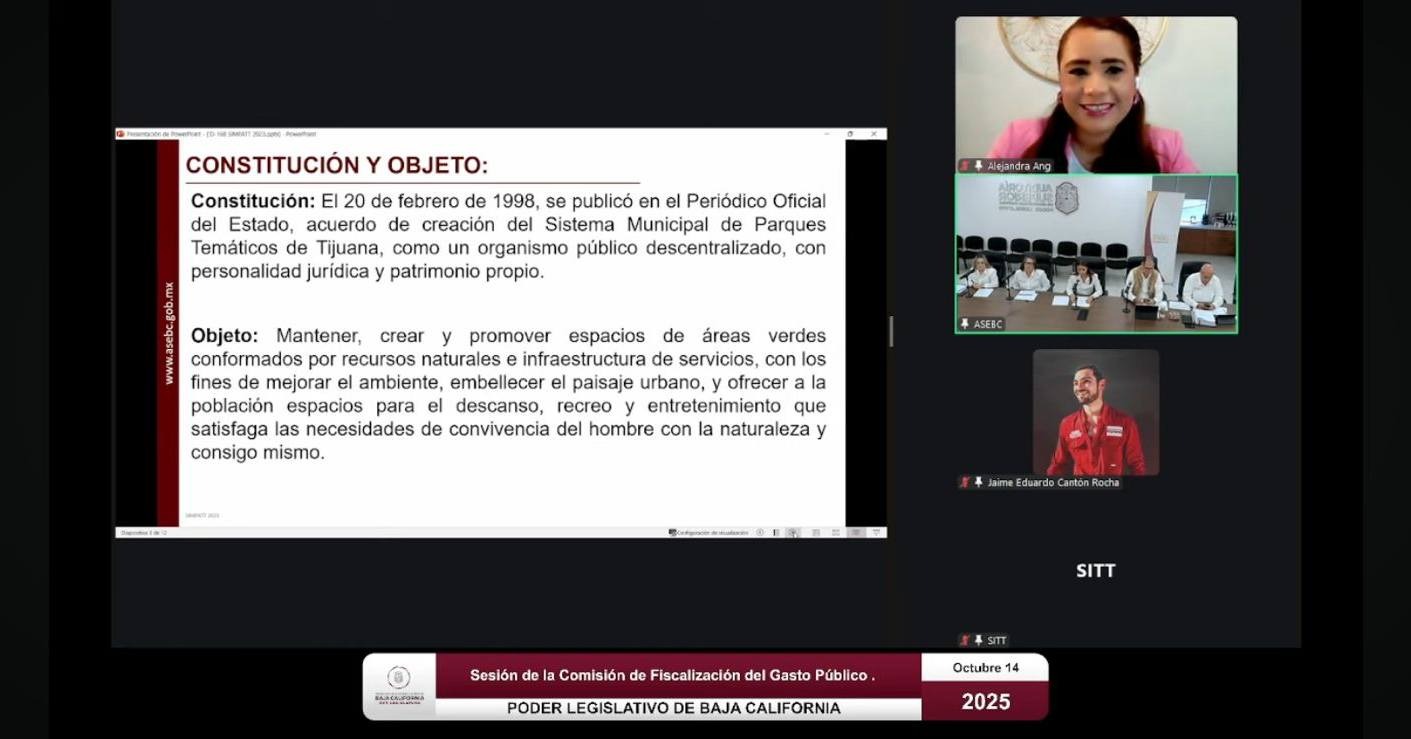Maximize the PowerPoint presentation window
The width and height of the screenshot is (1411, 739).
[x=850, y=133]
